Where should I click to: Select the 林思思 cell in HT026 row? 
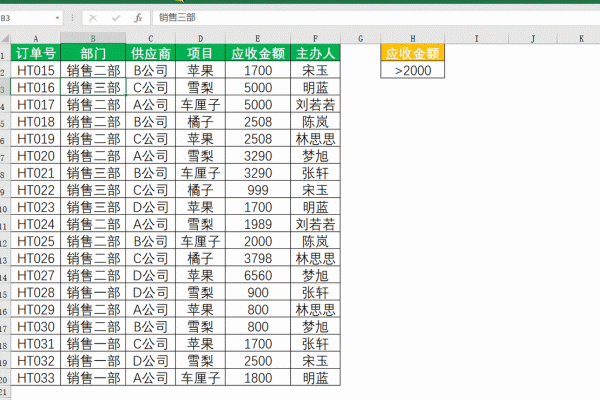click(x=315, y=258)
